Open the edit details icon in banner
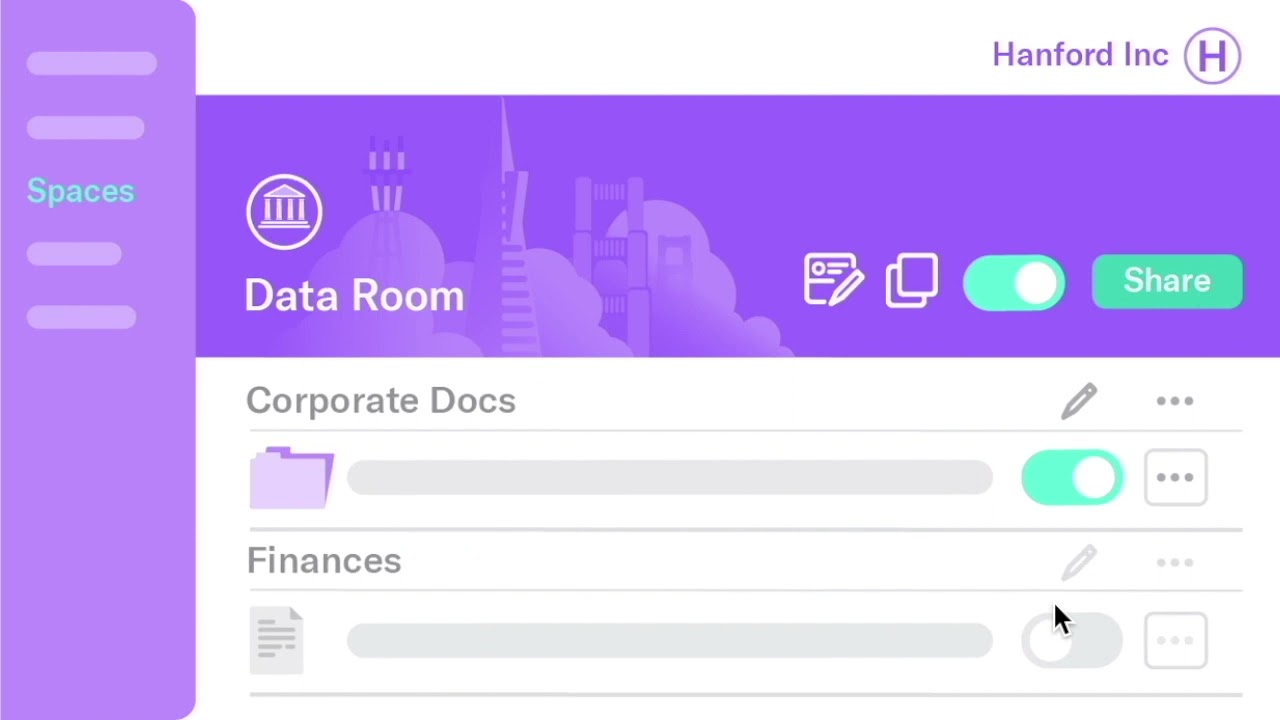Viewport: 1280px width, 720px height. (x=833, y=280)
